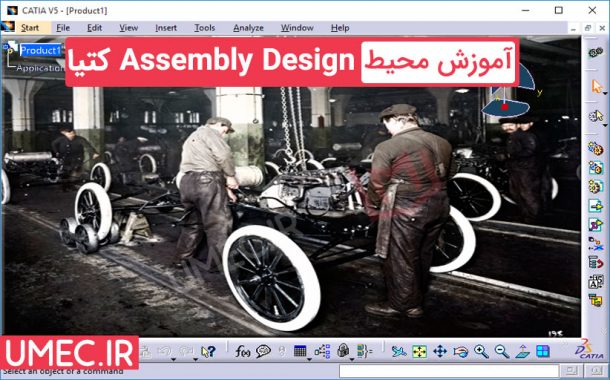Image resolution: width=610 pixels, height=380 pixels.
Task: Select the Rotate view tool
Action: 461,352
